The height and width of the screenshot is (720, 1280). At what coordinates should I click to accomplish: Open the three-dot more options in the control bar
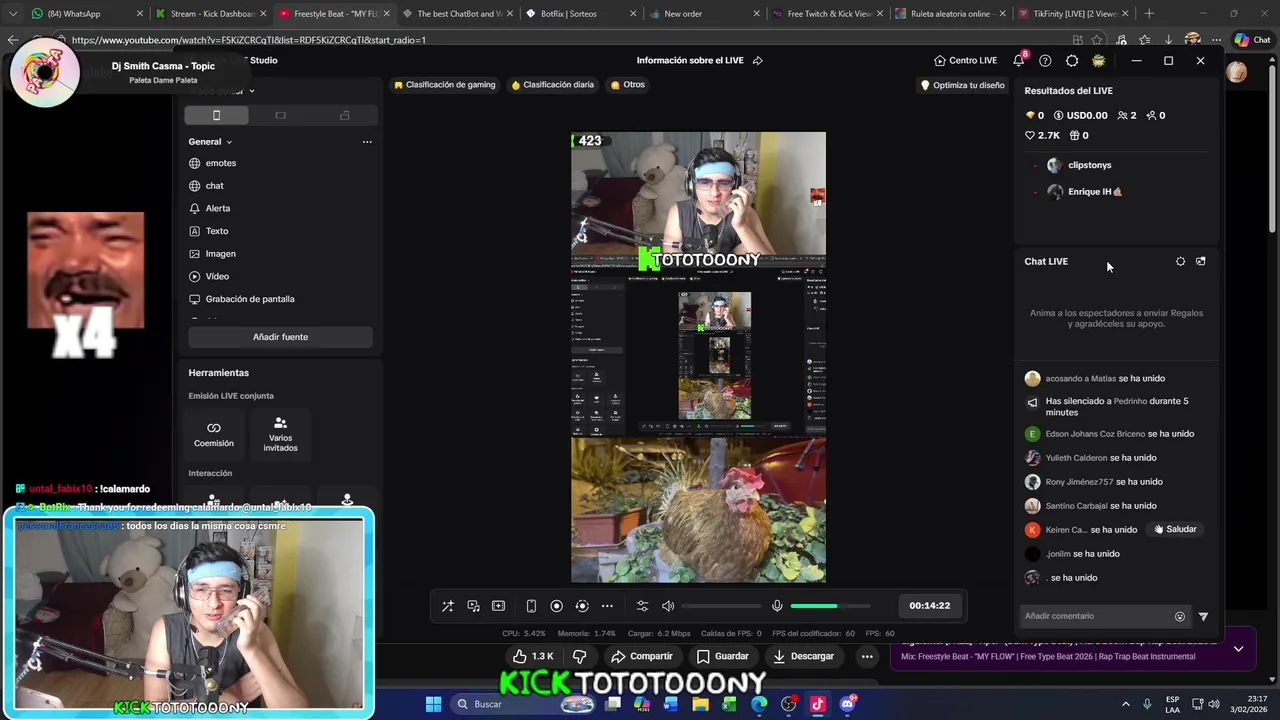(607, 606)
